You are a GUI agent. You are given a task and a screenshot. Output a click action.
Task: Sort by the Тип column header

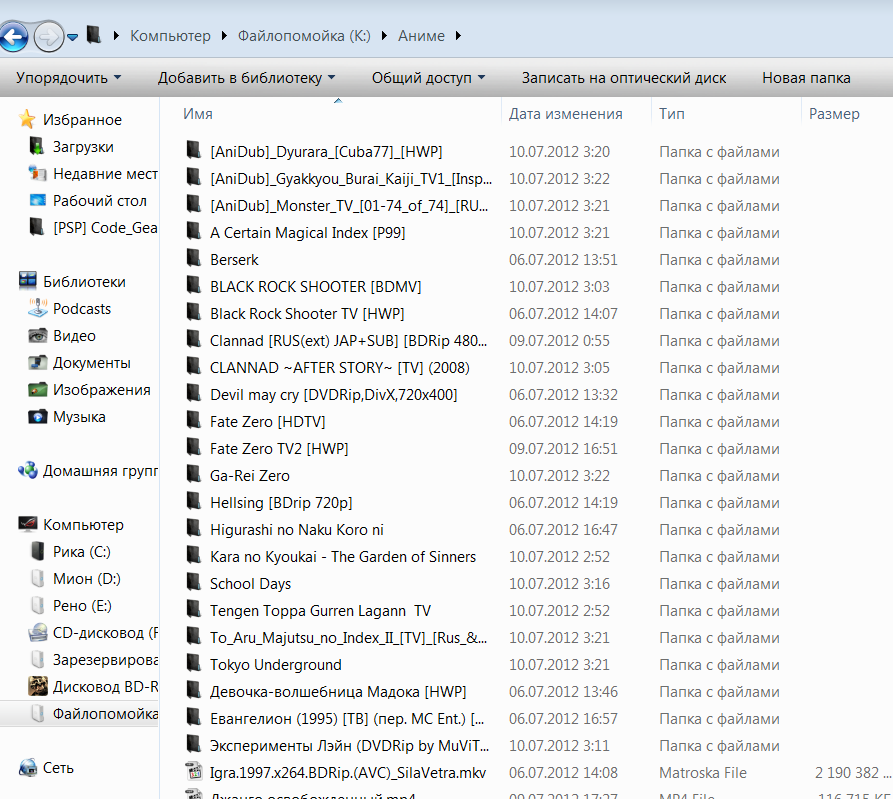pyautogui.click(x=671, y=114)
